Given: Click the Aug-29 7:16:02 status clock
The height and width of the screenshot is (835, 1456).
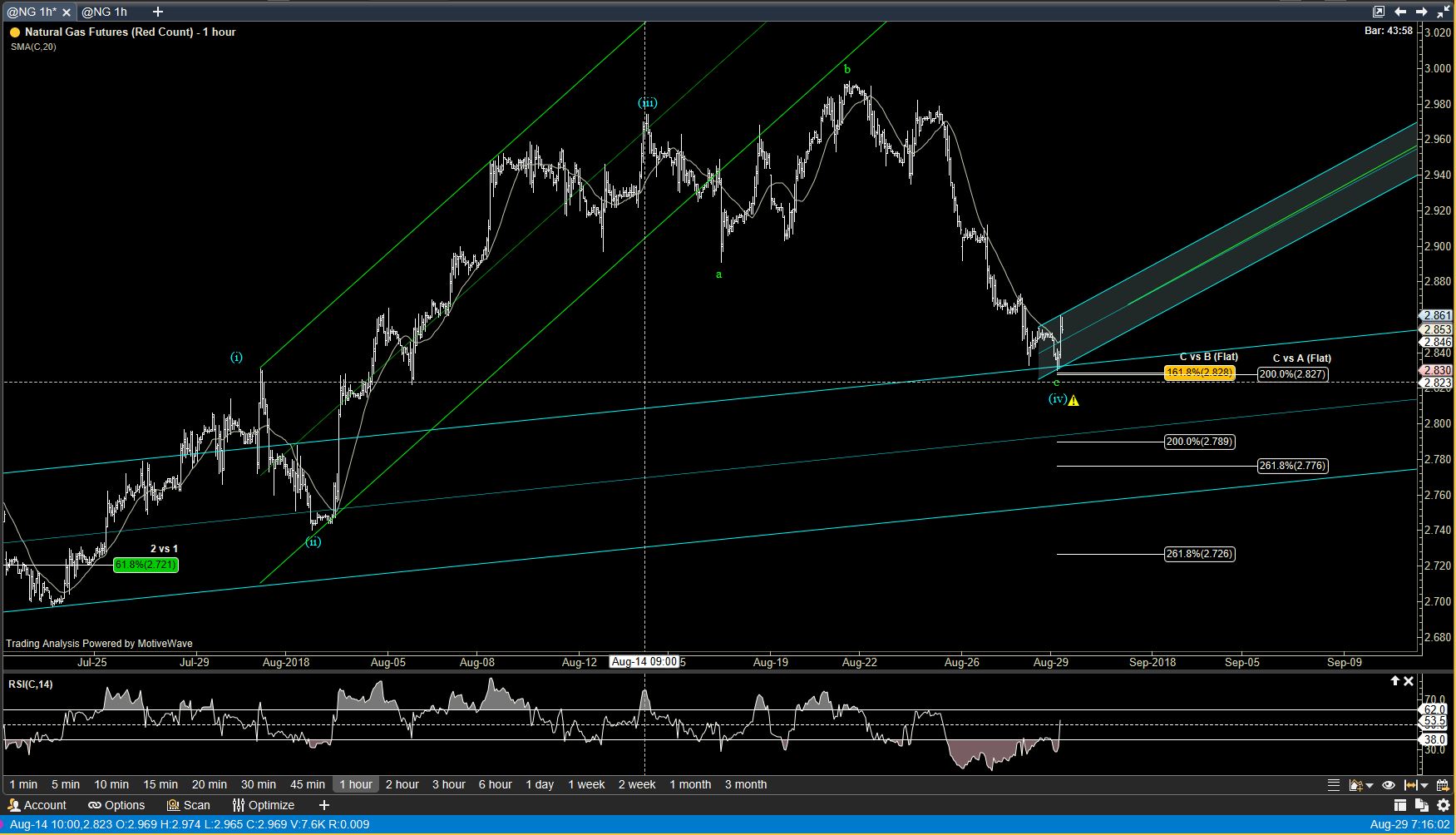Looking at the screenshot, I should click(x=1411, y=824).
